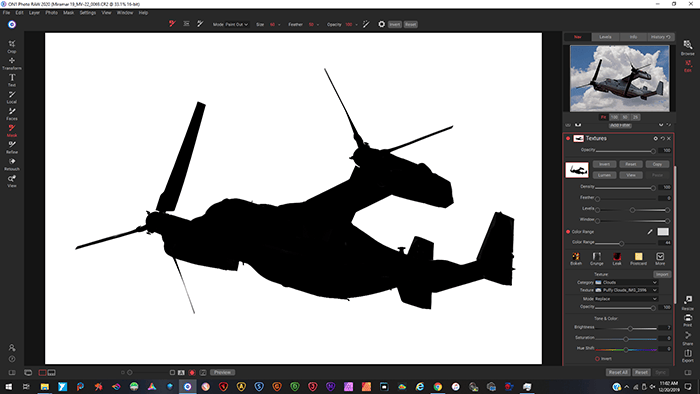This screenshot has width=700, height=394.
Task: Select the Faces tool
Action: click(x=12, y=114)
